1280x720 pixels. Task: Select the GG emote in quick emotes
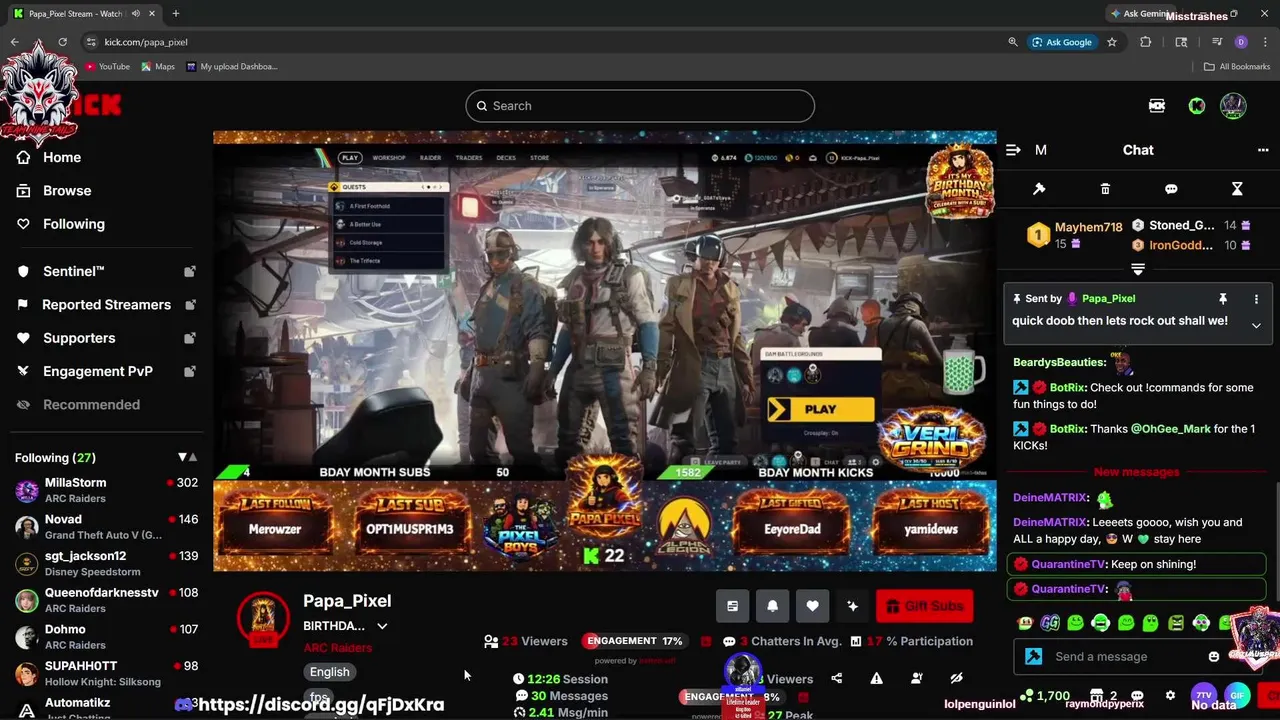point(1050,623)
